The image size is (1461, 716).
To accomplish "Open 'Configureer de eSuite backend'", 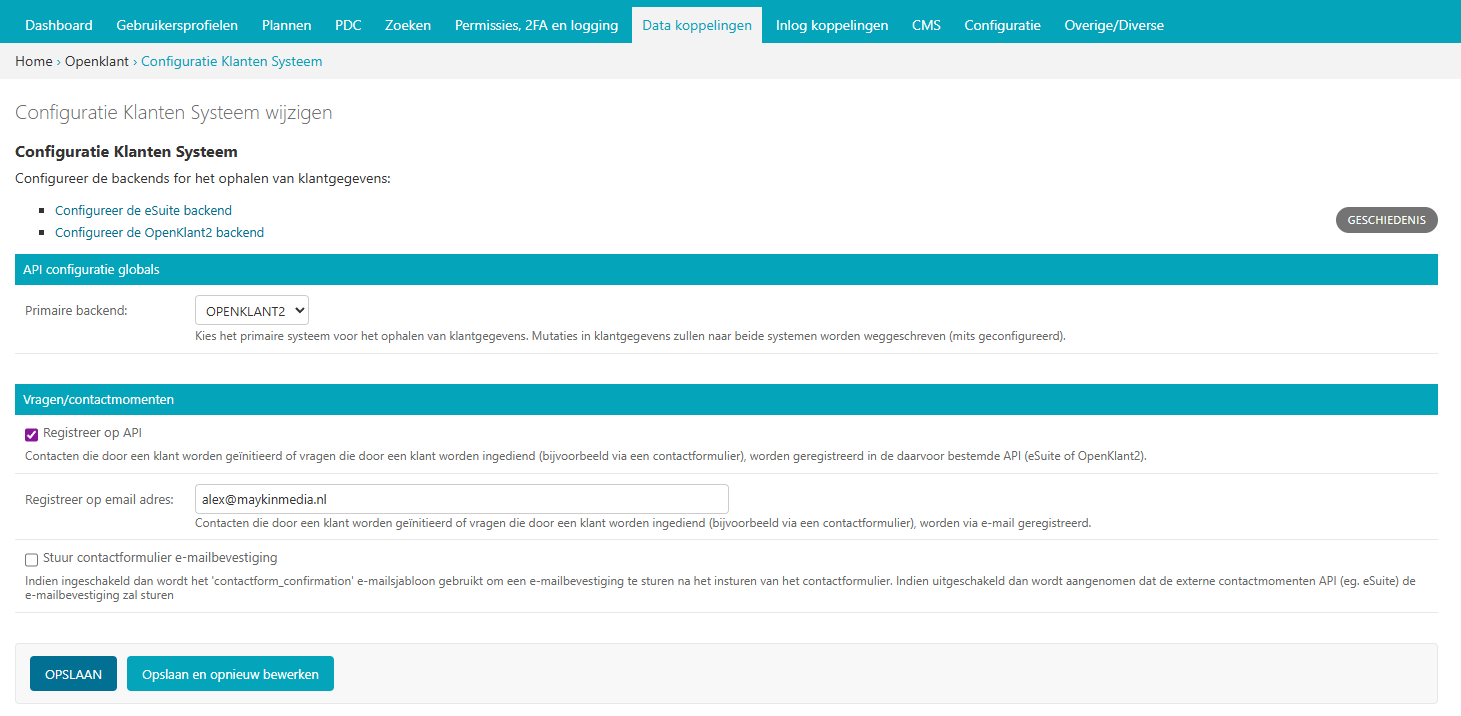I will pos(143,210).
